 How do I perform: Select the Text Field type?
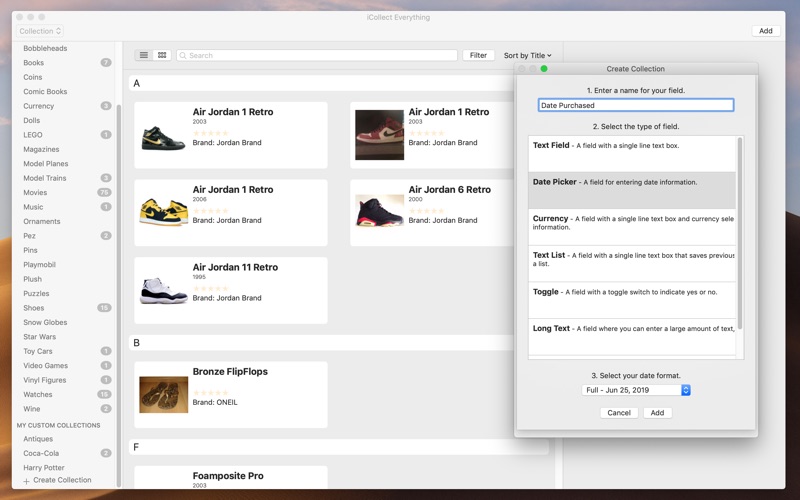(x=632, y=154)
